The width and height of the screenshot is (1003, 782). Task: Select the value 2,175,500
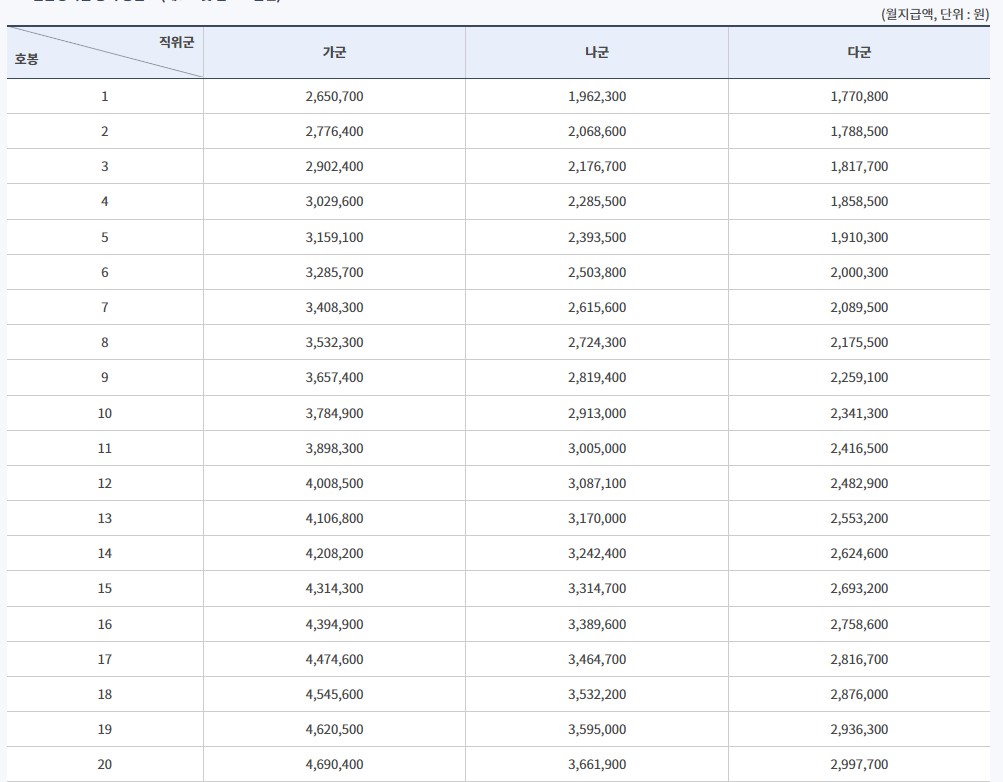click(x=859, y=343)
